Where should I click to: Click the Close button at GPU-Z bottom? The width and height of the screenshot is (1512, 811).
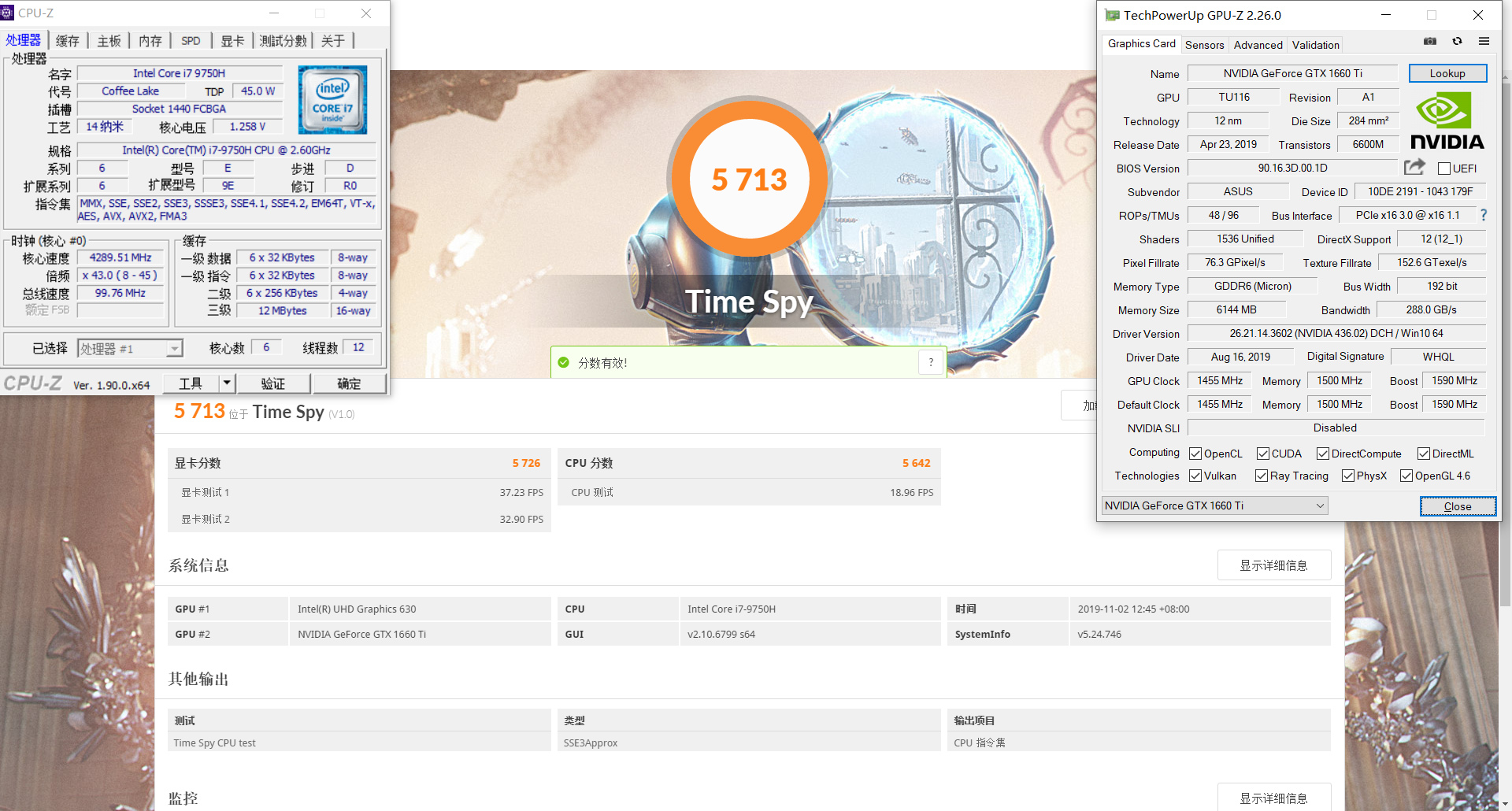(1458, 506)
